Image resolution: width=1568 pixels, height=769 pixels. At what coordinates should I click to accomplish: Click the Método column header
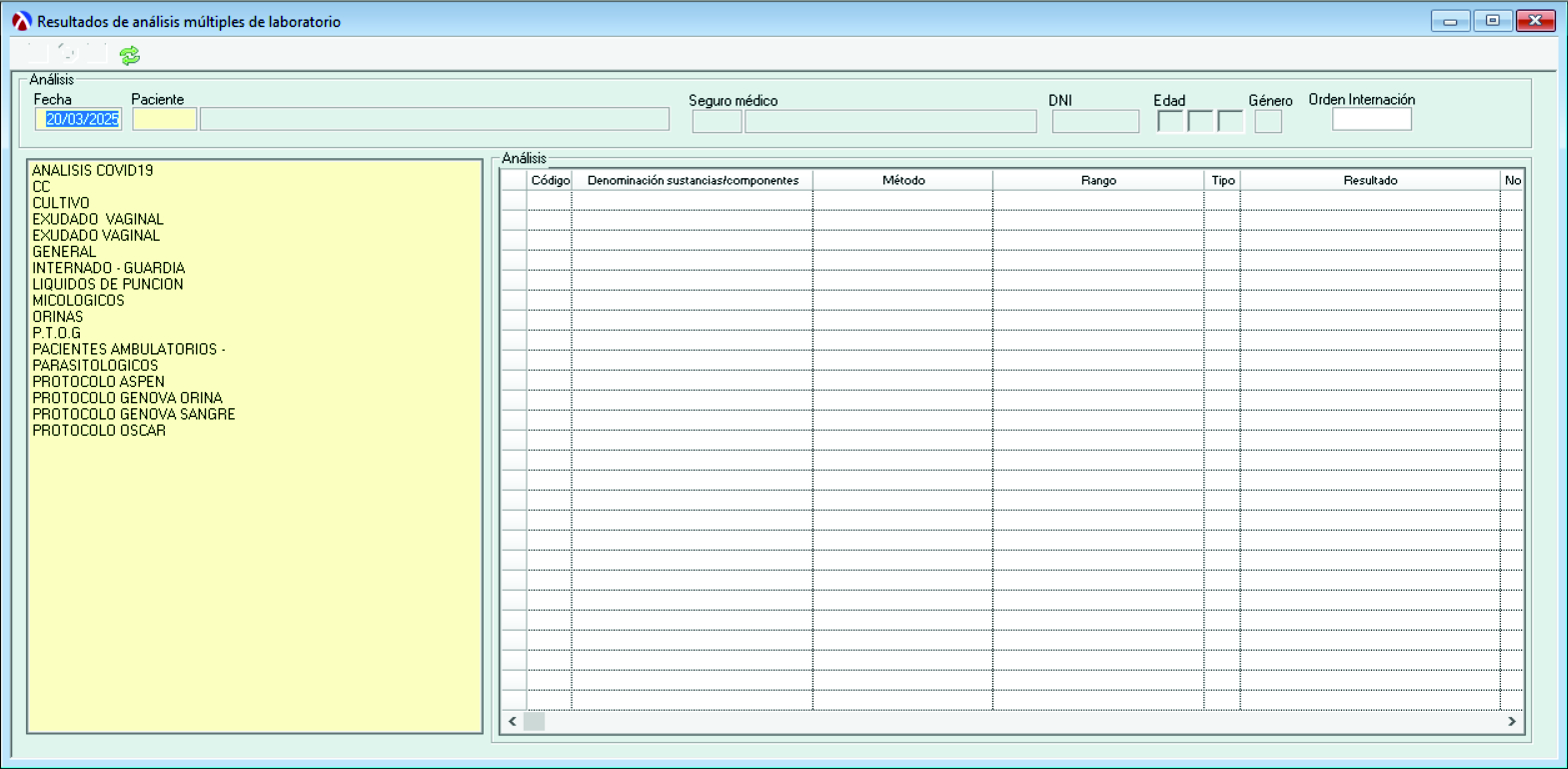pyautogui.click(x=903, y=180)
